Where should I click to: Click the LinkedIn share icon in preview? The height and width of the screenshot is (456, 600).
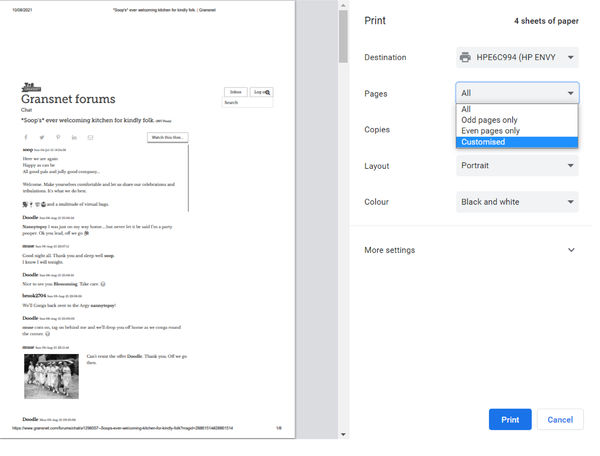tap(74, 138)
